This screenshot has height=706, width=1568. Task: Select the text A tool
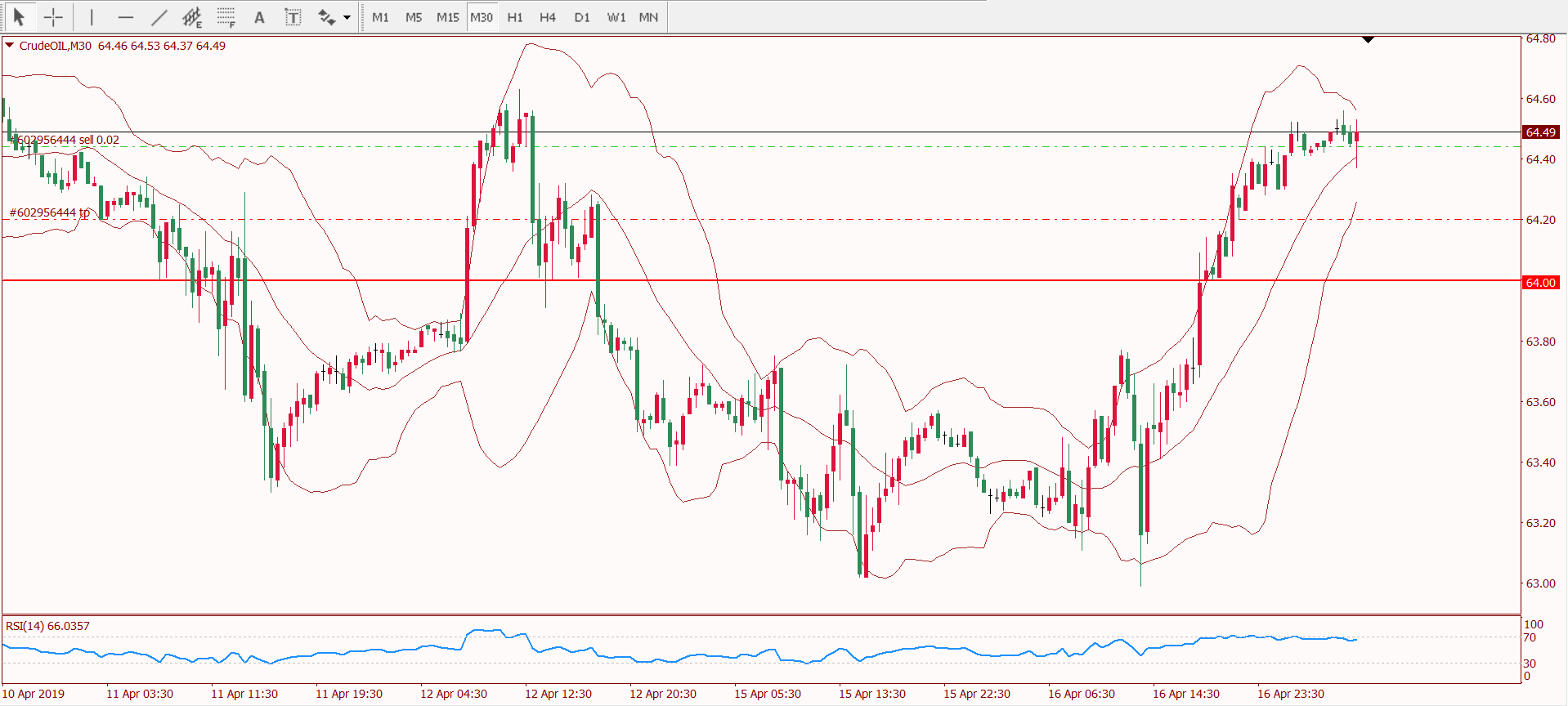coord(259,16)
